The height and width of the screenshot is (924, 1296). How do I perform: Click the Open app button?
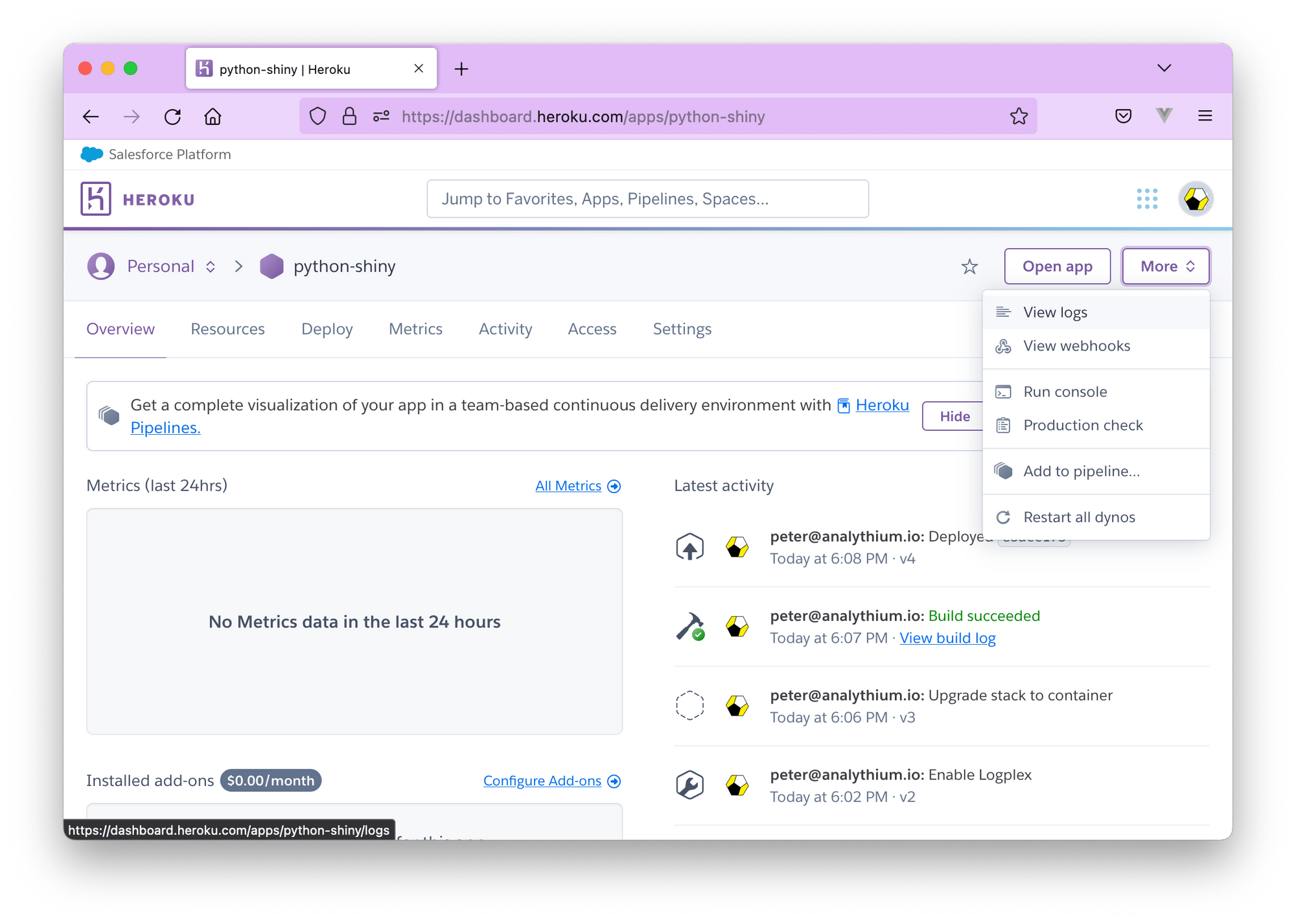[x=1057, y=266]
